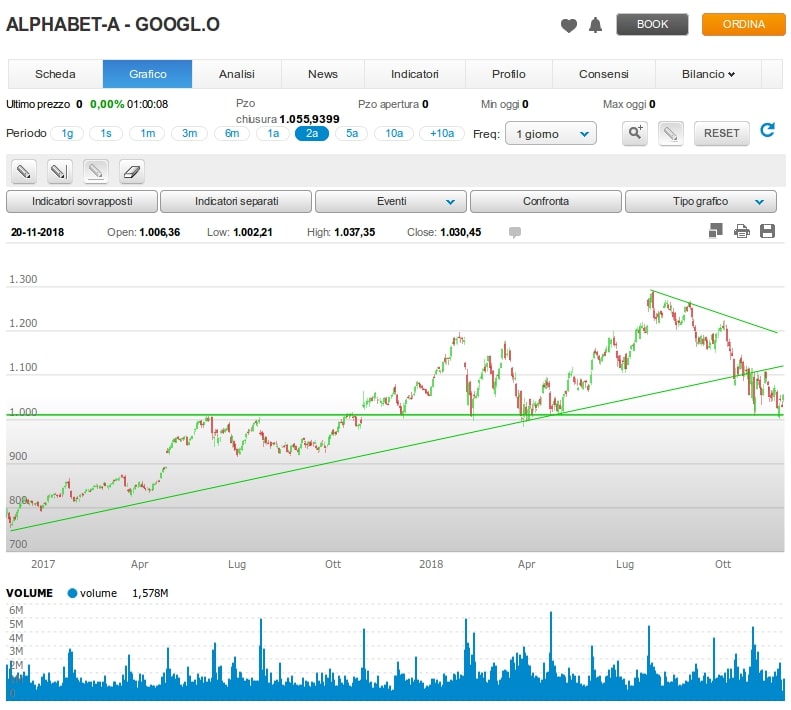
Task: Select the 10a period
Action: tap(394, 133)
